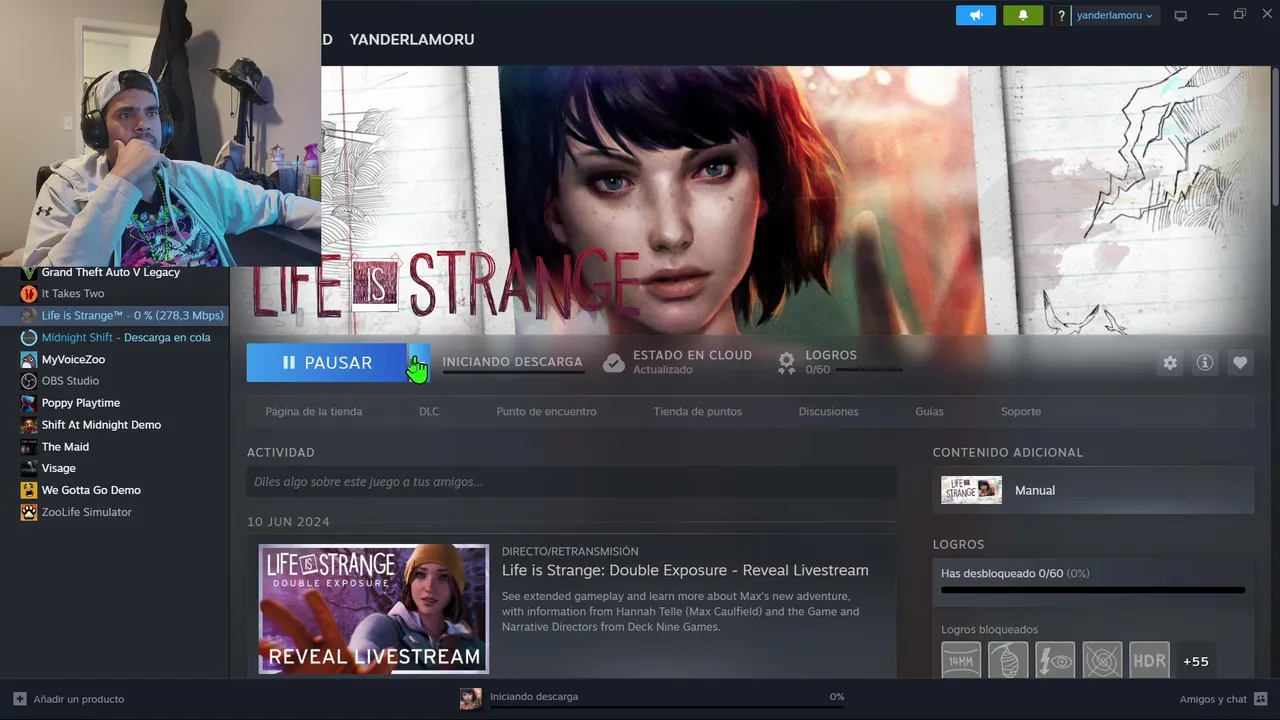
Task: Open Amigos y chat panel
Action: pos(1213,699)
